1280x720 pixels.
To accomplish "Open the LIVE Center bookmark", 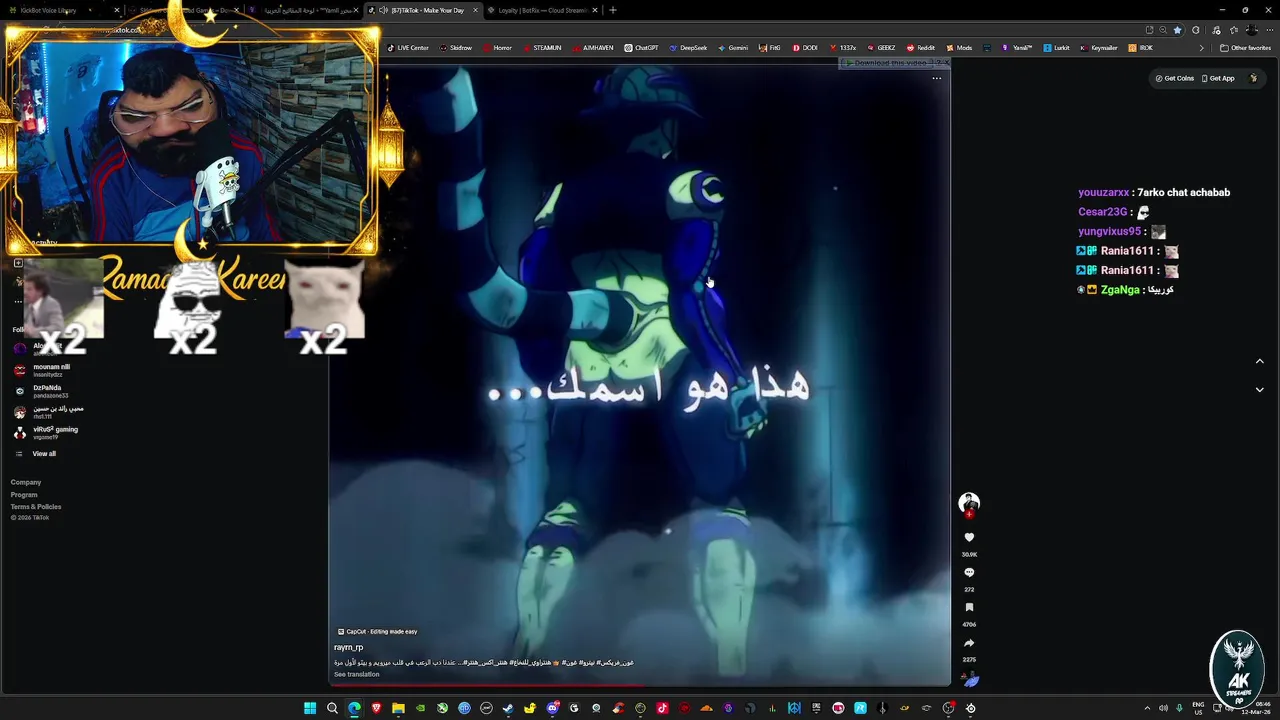I will coord(408,48).
